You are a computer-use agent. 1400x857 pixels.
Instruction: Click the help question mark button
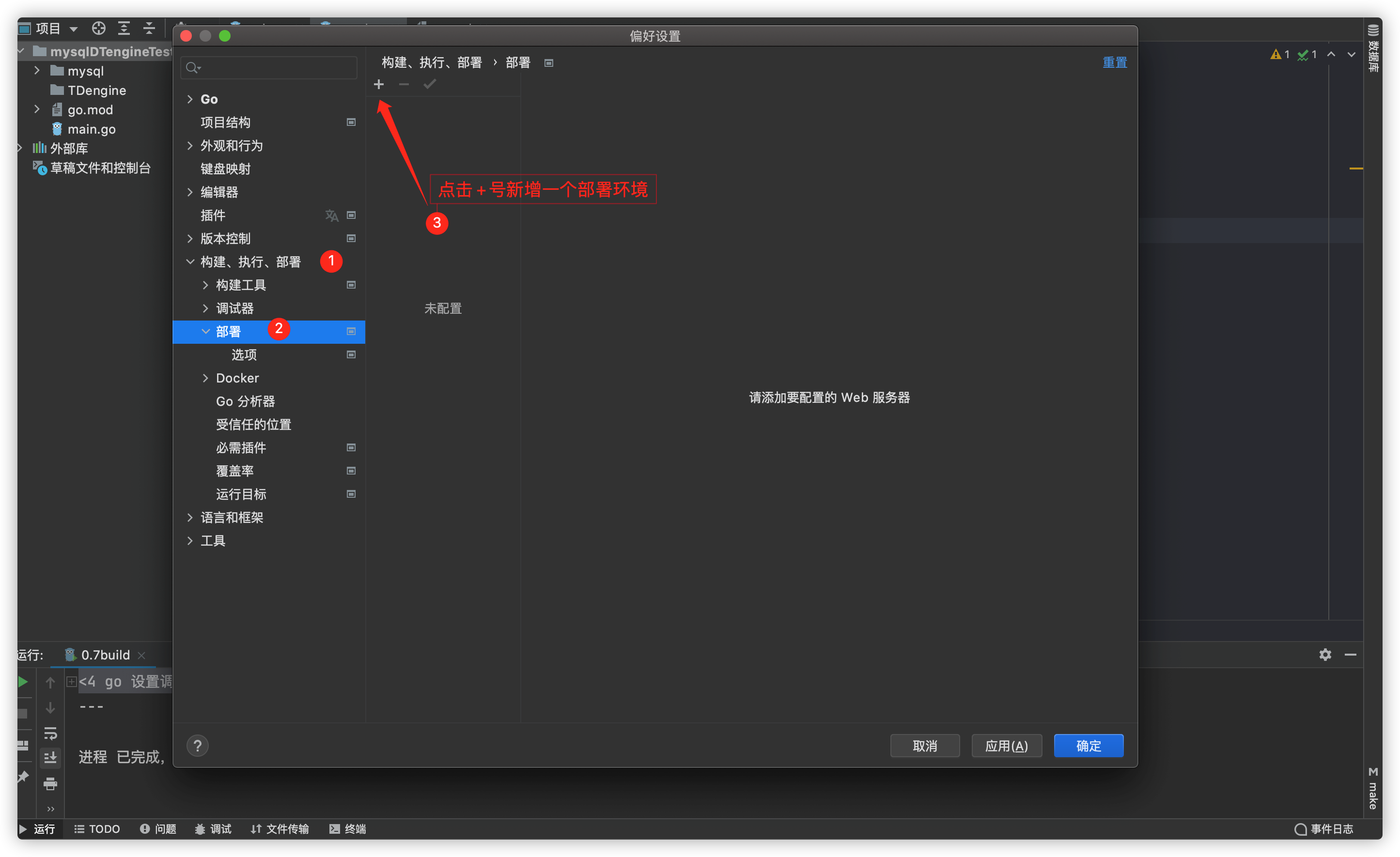coord(197,746)
